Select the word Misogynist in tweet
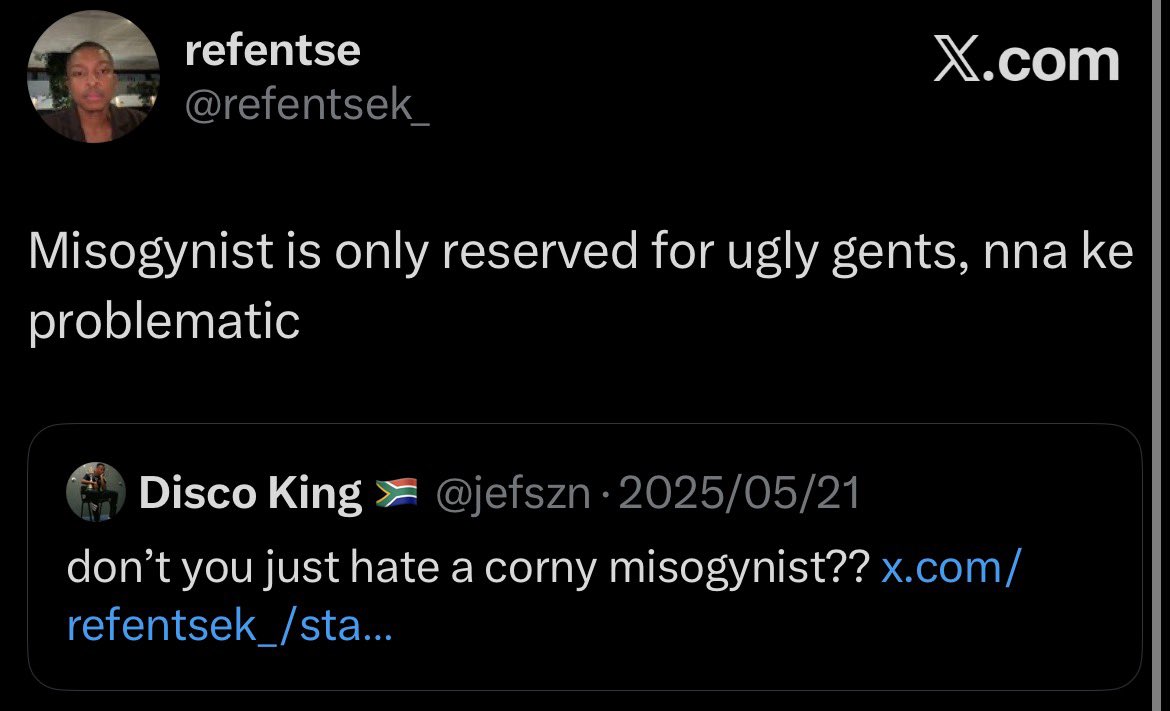 tap(151, 252)
